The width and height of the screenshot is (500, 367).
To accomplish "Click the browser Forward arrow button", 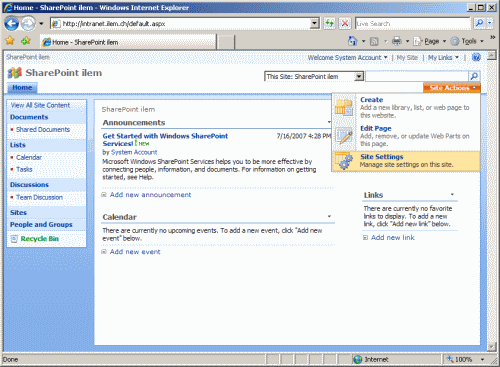I will (28, 24).
